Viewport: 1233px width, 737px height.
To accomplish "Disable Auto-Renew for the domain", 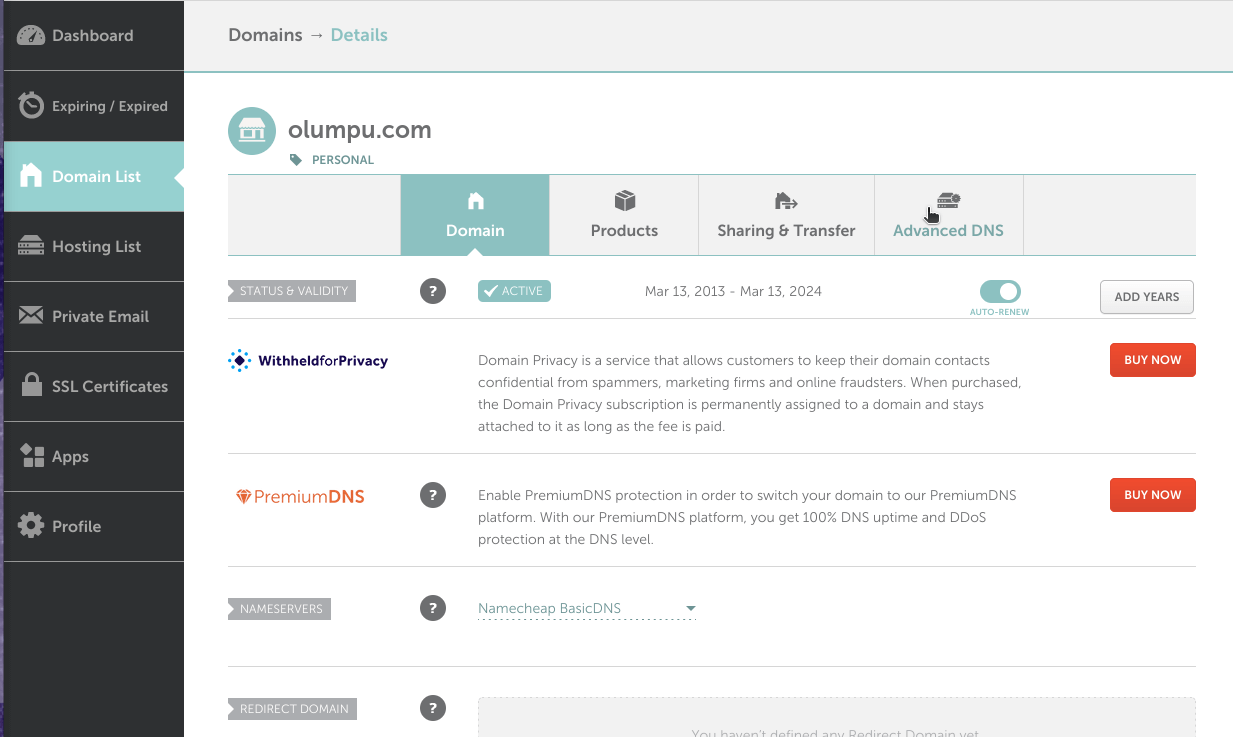I will [1000, 291].
